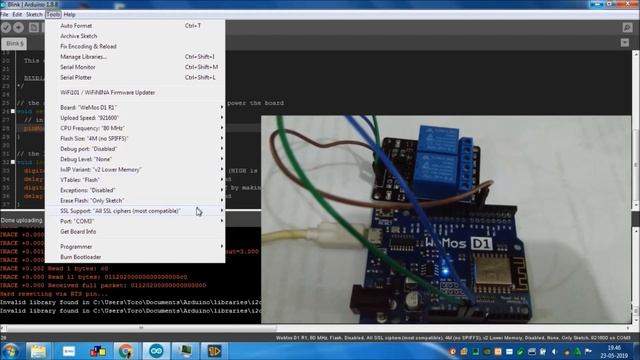This screenshot has width=640, height=360.
Task: Choose Archive Sketch menu entry
Action: tap(135, 36)
